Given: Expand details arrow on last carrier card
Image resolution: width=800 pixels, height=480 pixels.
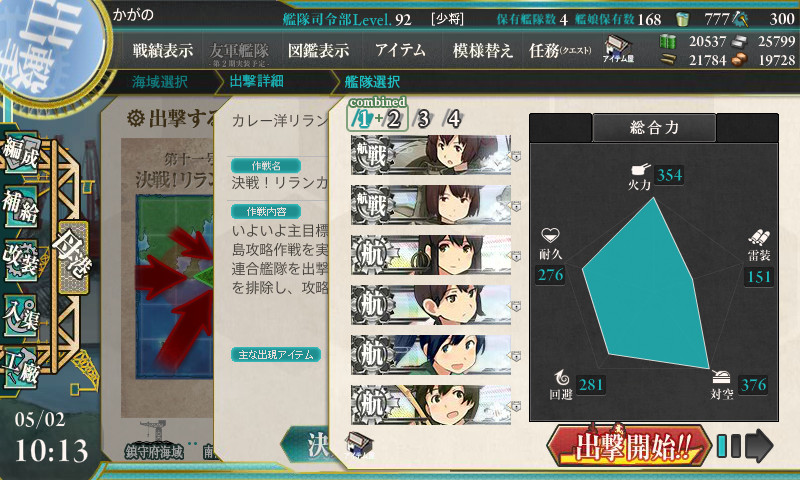Looking at the screenshot, I should click(516, 407).
